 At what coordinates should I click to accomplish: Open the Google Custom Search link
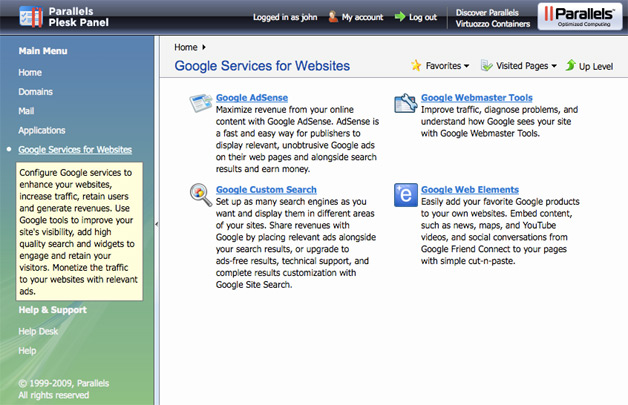click(x=266, y=189)
